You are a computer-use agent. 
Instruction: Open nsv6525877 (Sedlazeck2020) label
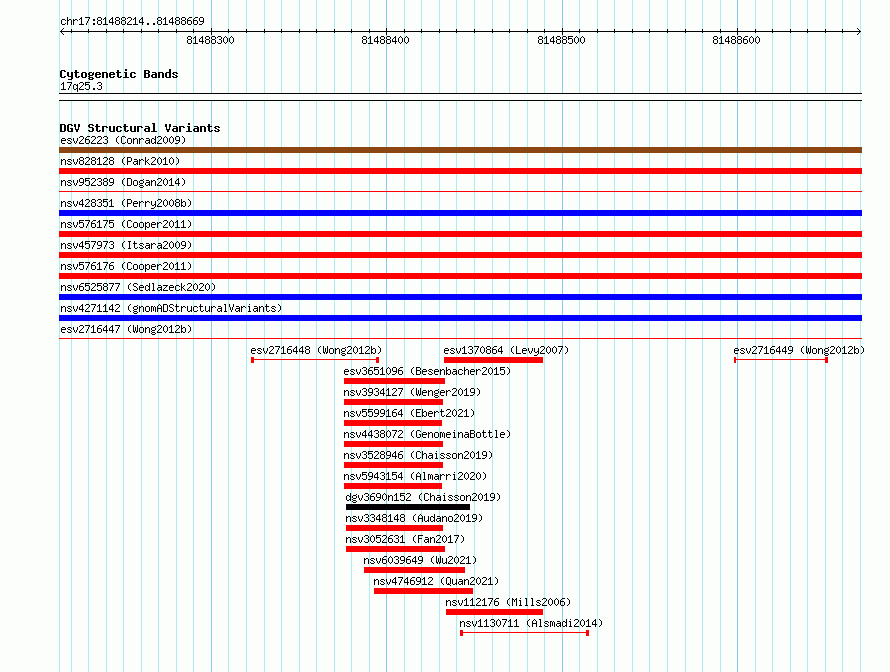[x=138, y=287]
